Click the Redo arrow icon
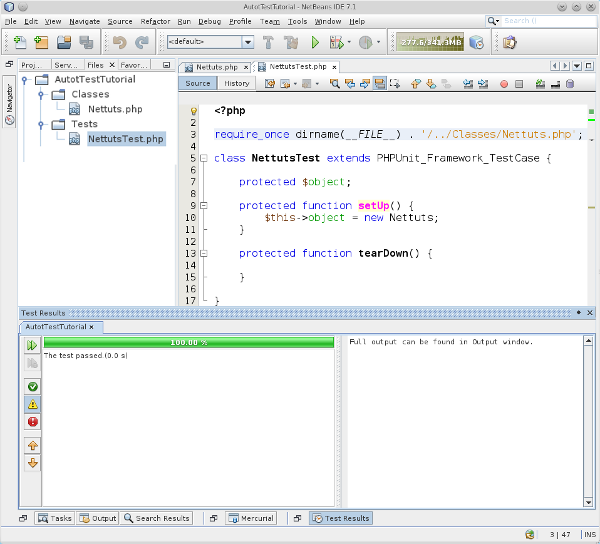 [142, 42]
